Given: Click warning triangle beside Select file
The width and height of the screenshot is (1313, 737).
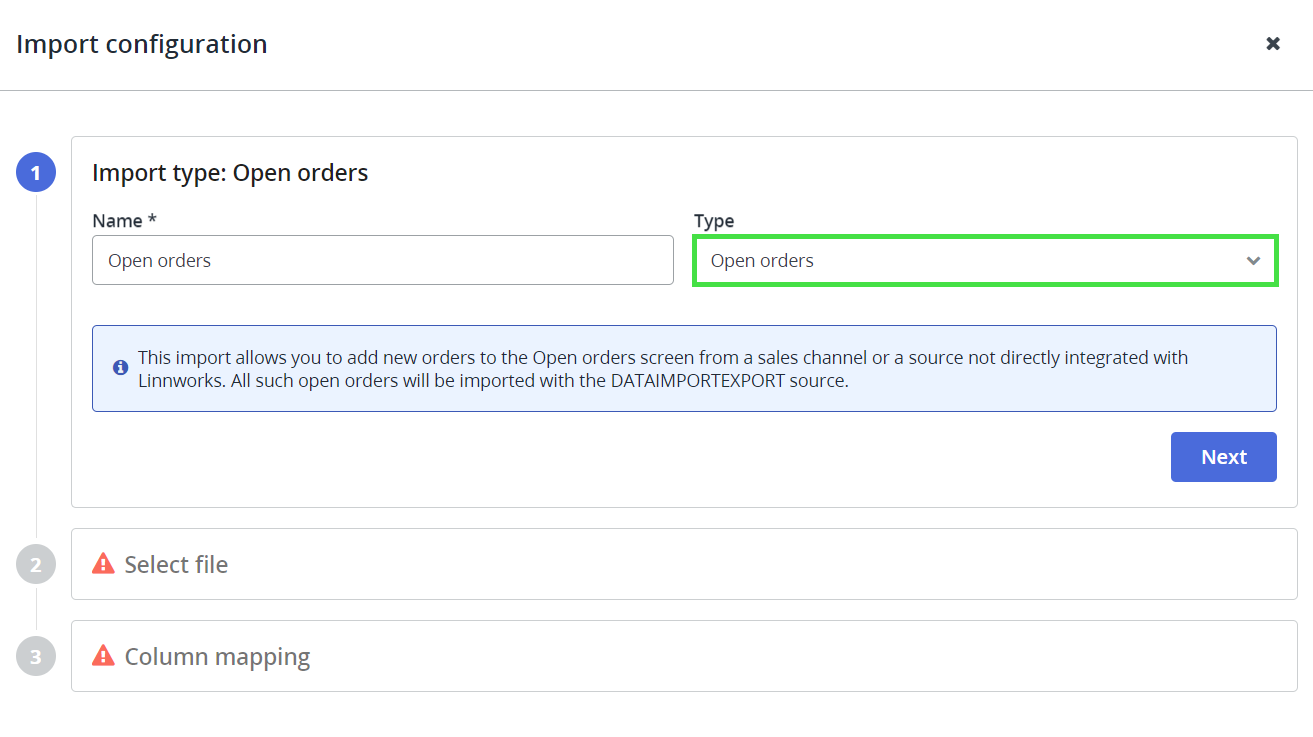Looking at the screenshot, I should (103, 564).
